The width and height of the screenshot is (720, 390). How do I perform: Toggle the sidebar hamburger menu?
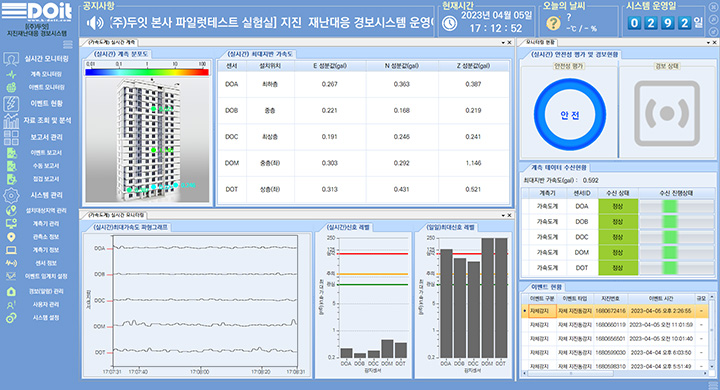[x=68, y=45]
